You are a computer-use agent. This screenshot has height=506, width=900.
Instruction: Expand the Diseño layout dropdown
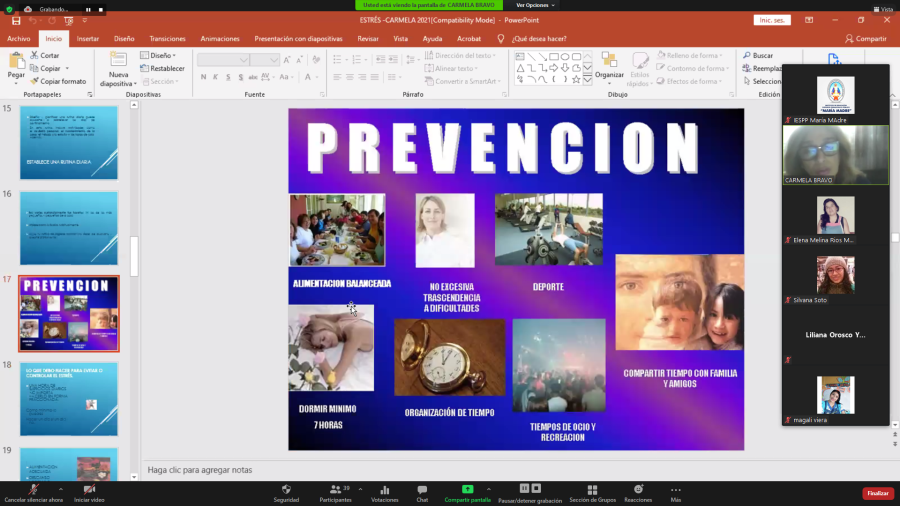[x=160, y=56]
